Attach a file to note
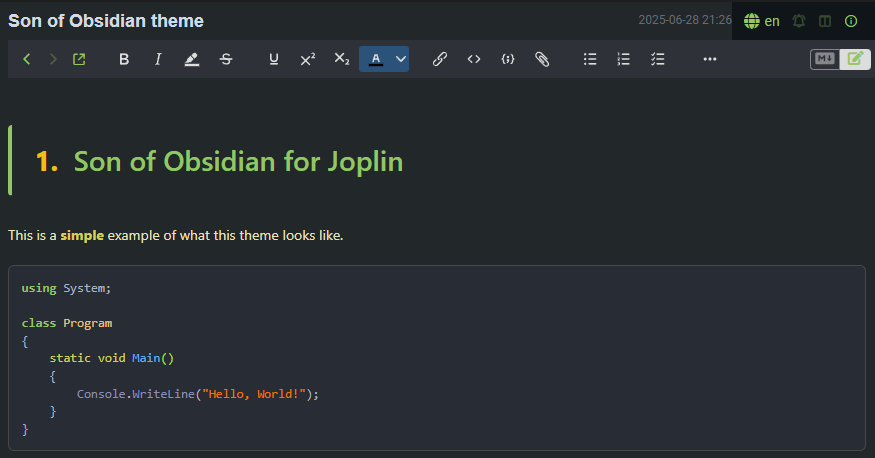 (x=542, y=59)
